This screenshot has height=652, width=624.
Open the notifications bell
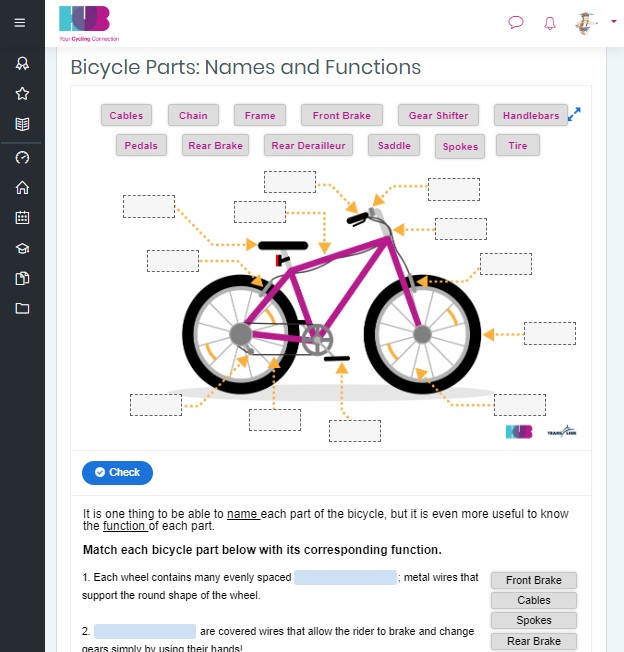pos(549,23)
